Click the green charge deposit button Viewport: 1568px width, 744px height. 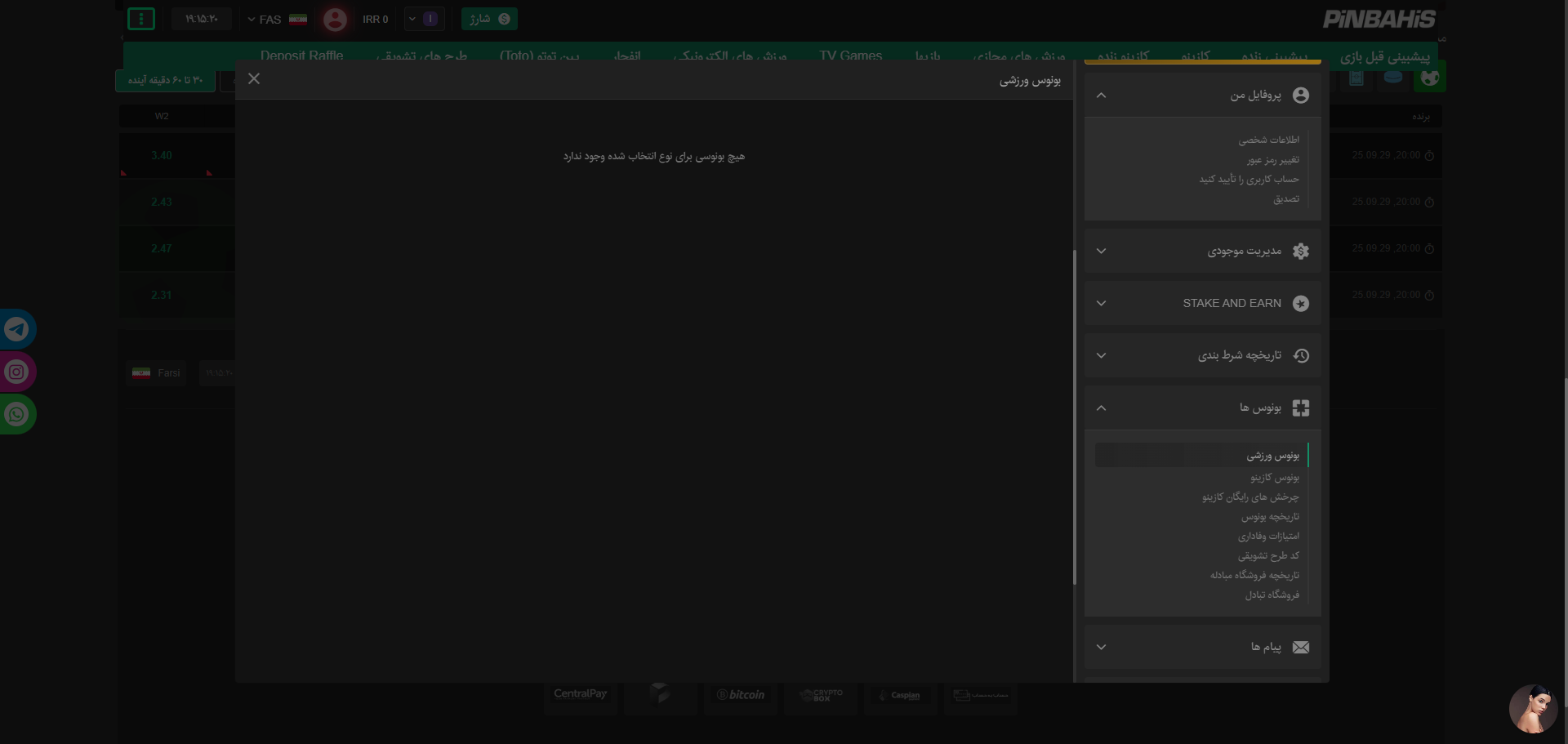pos(489,19)
